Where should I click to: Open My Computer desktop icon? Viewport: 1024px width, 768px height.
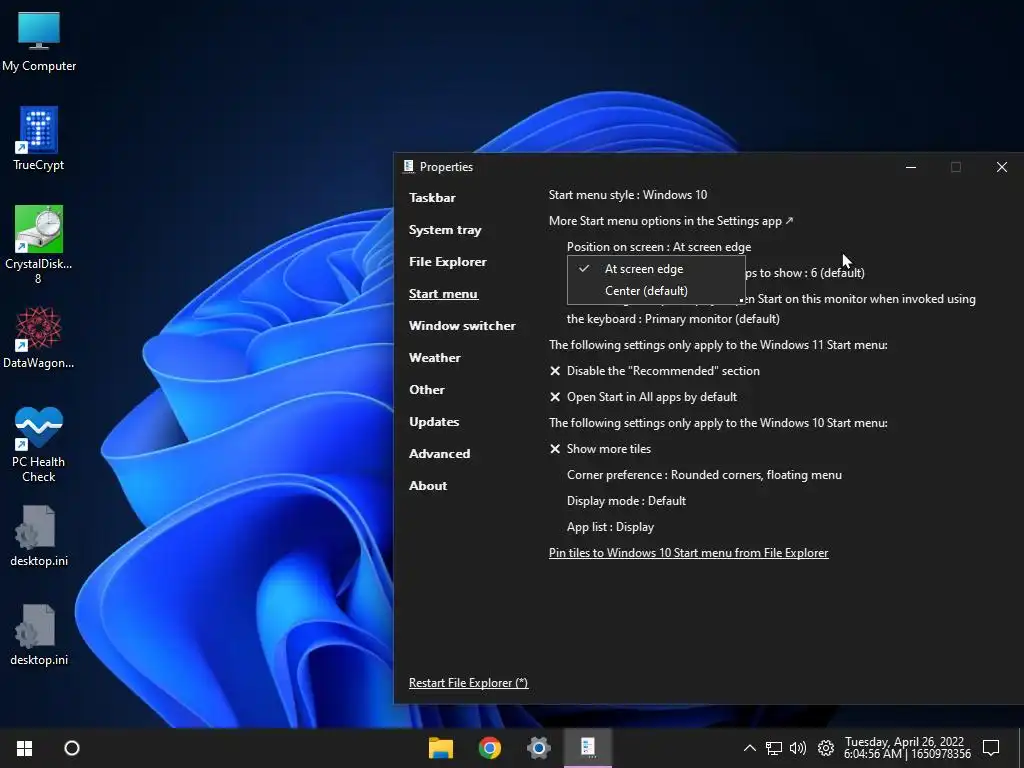click(x=39, y=42)
